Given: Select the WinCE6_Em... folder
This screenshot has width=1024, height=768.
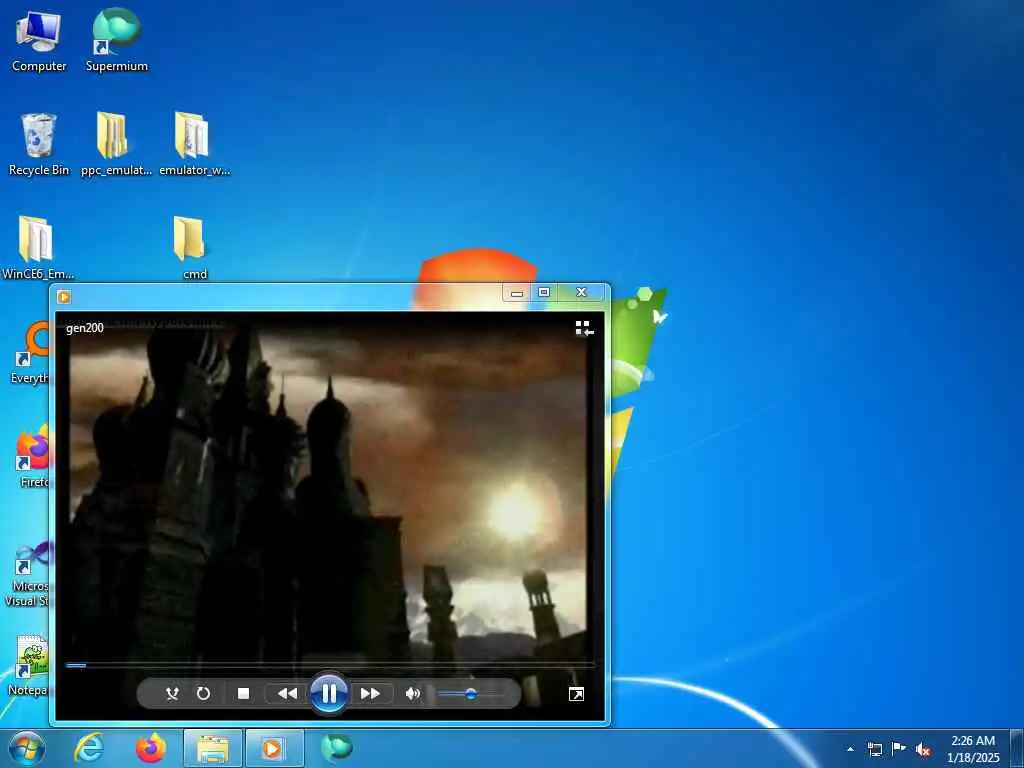Looking at the screenshot, I should pos(37,248).
